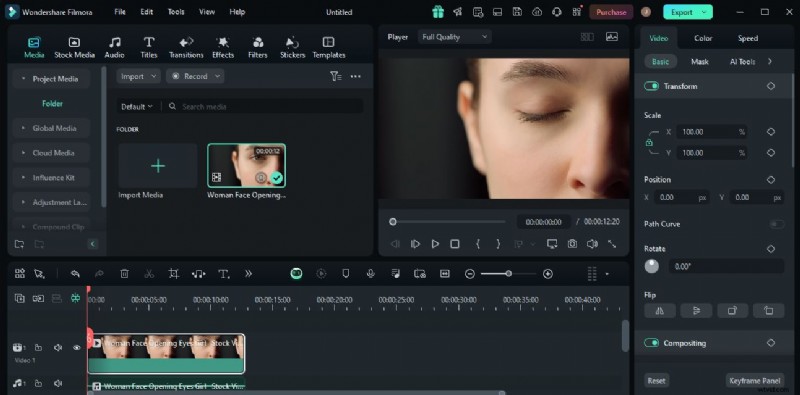Image resolution: width=800 pixels, height=395 pixels.
Task: Add keyframe for Rotate
Action: pyautogui.click(x=771, y=249)
